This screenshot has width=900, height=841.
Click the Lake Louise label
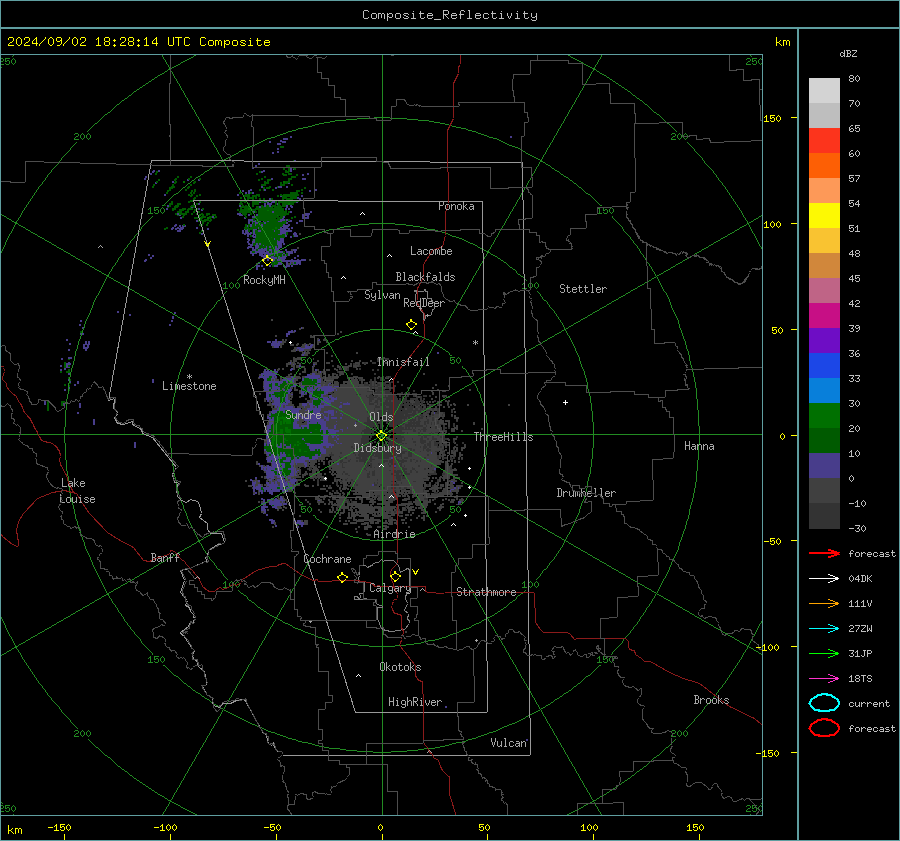point(77,491)
